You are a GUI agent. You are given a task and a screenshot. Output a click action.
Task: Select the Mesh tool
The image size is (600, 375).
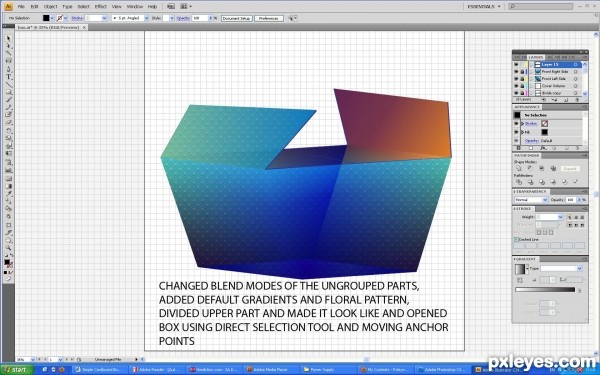coord(9,179)
